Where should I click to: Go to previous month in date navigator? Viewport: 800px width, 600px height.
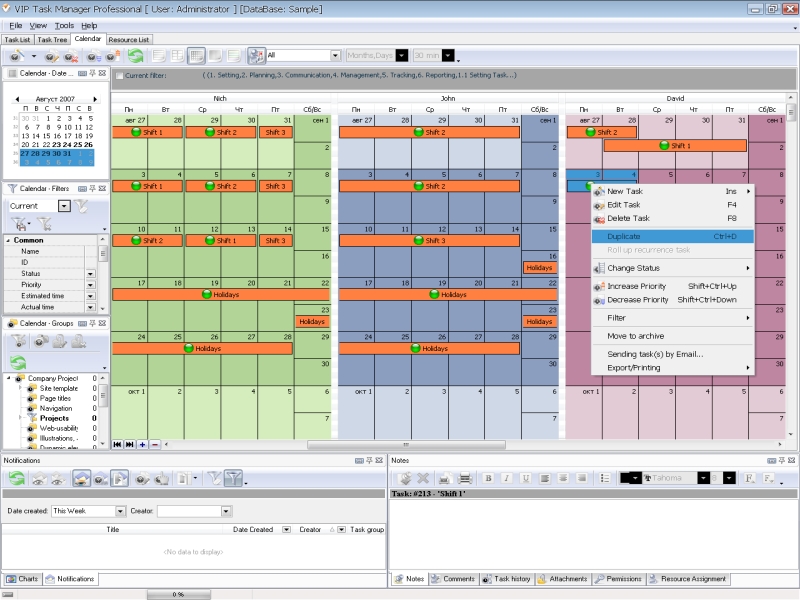[x=17, y=99]
